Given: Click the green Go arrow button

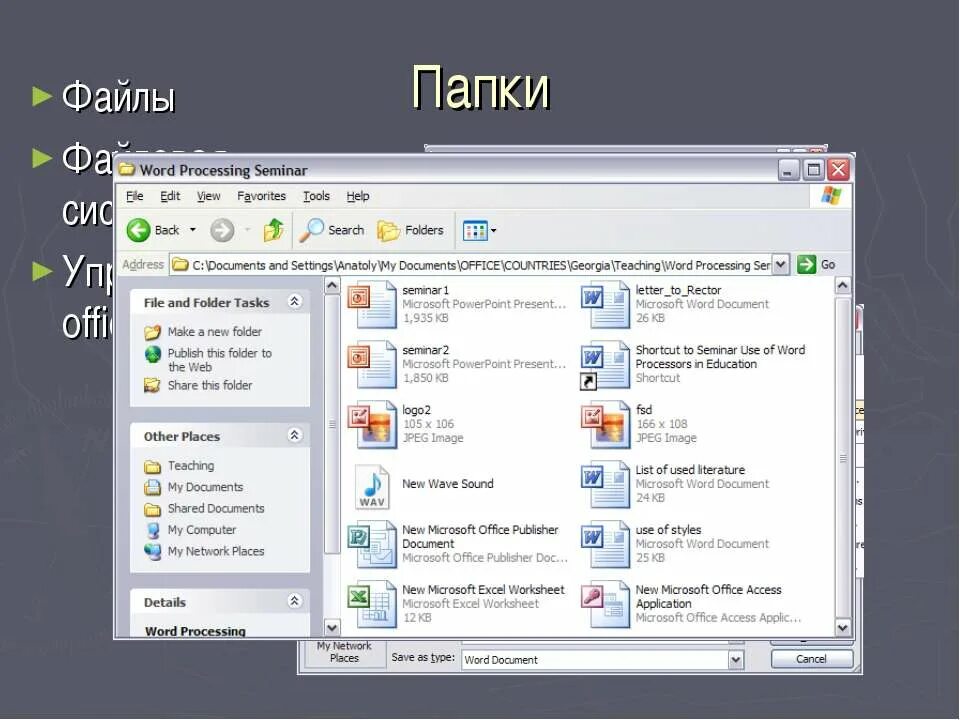Looking at the screenshot, I should point(806,264).
